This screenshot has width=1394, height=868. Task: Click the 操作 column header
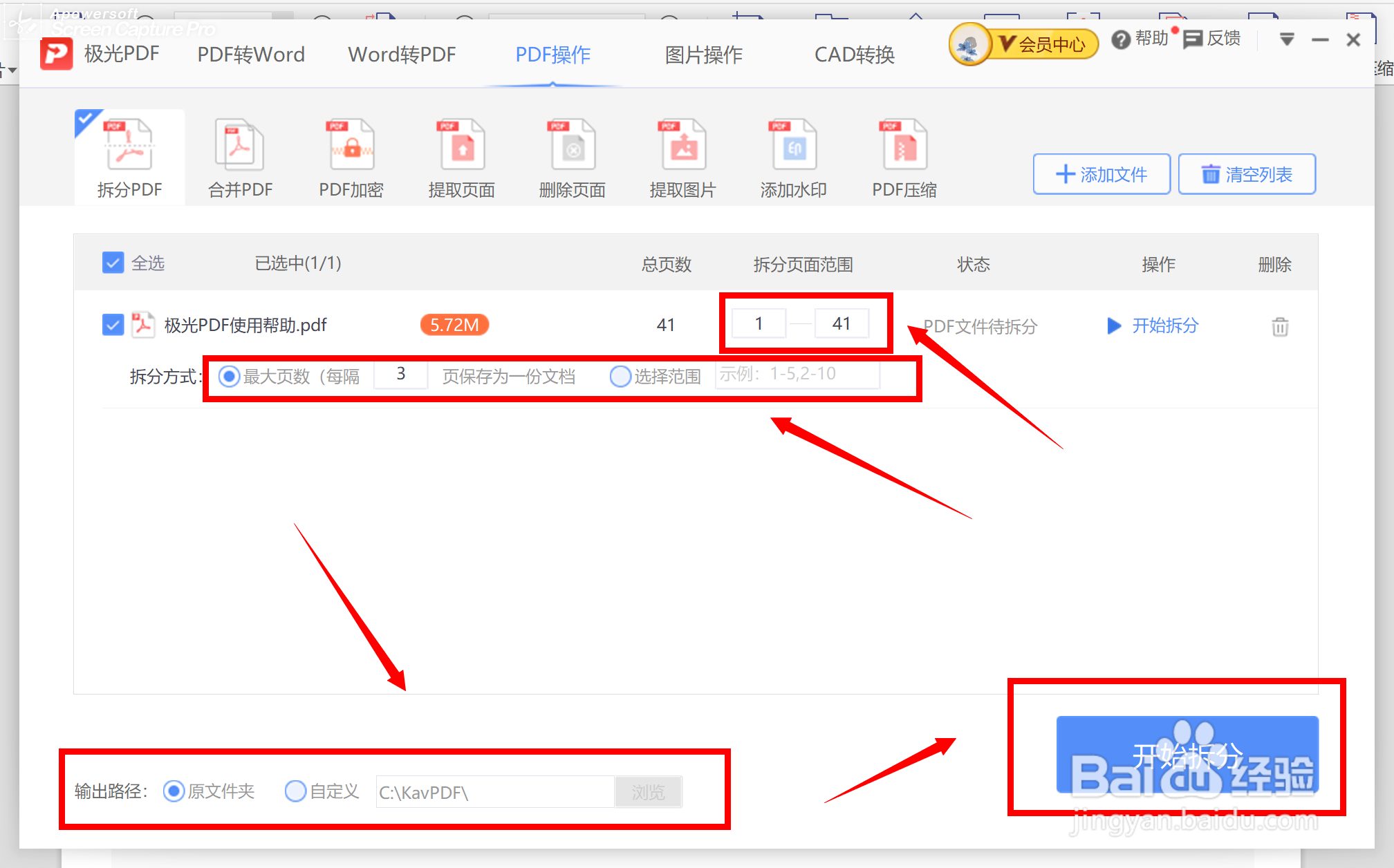(1159, 264)
